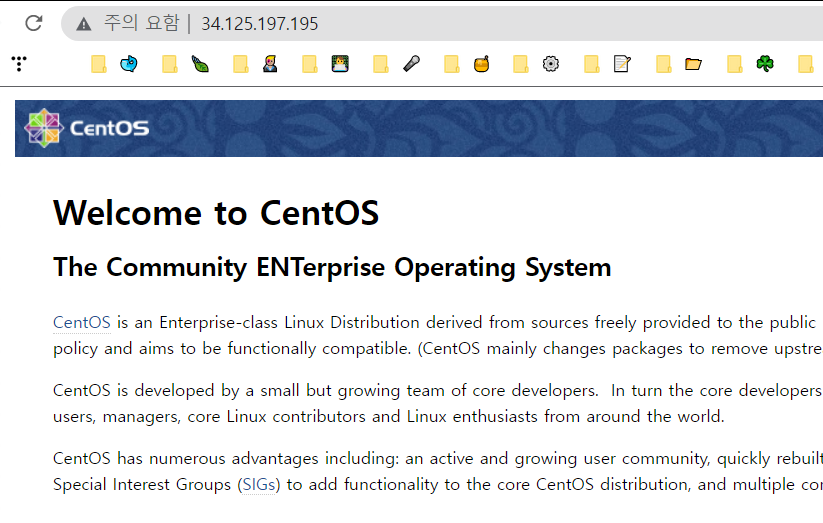The width and height of the screenshot is (823, 523).
Task: Click "The Community ENTerprise Operating System" subheading
Action: 332,267
